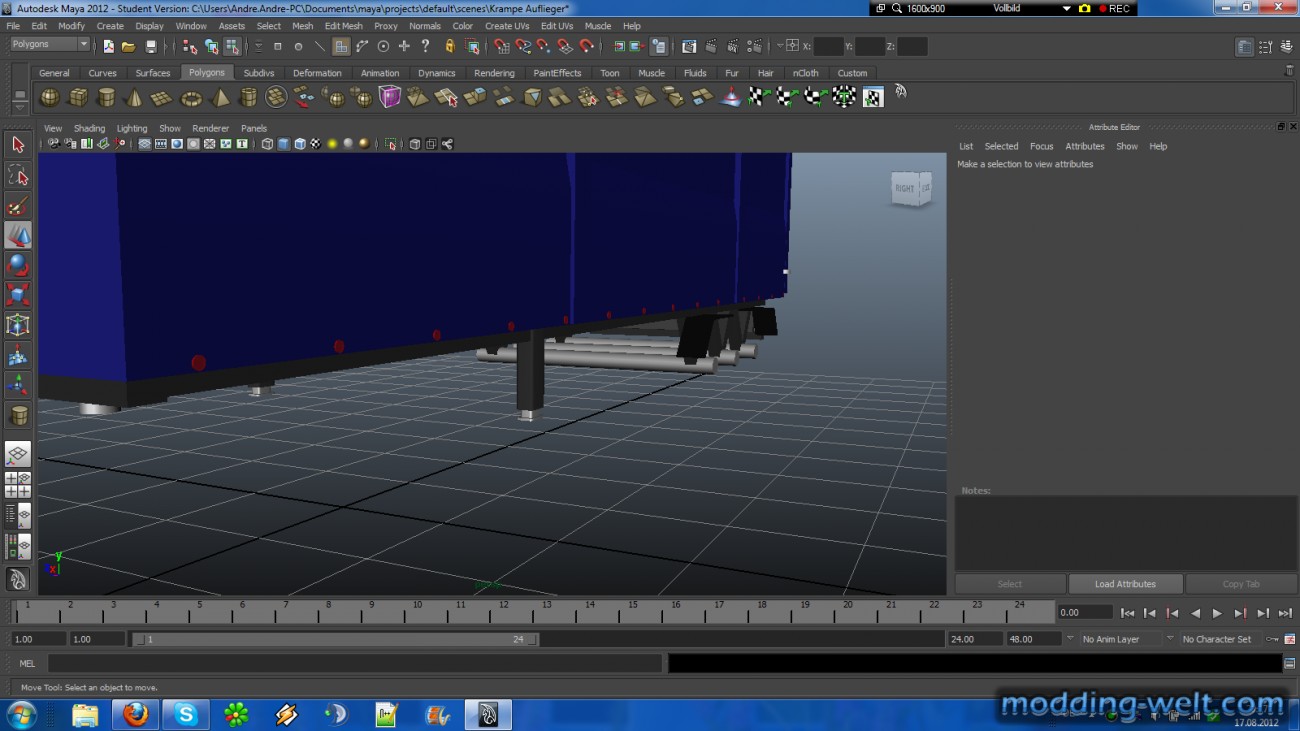Toggle Select by component type mode
This screenshot has height=731, width=1300.
[x=232, y=46]
